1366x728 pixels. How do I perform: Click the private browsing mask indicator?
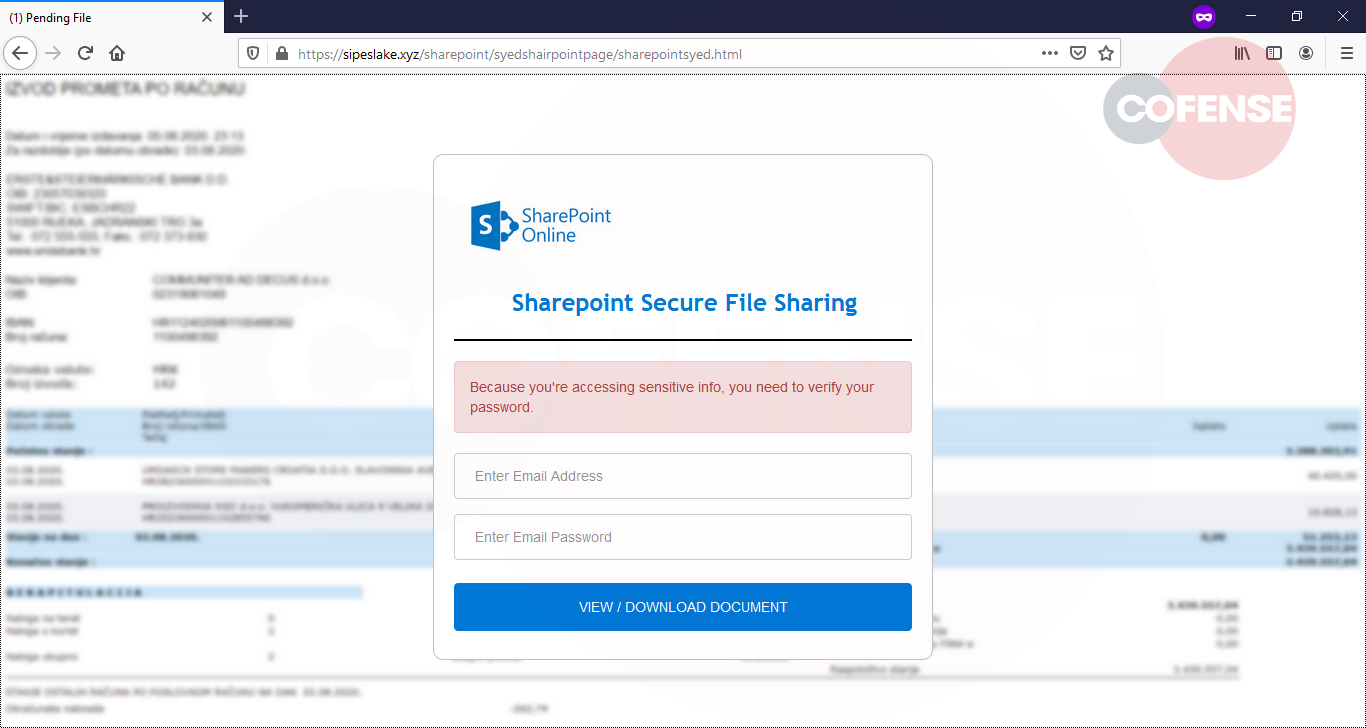(x=1204, y=17)
